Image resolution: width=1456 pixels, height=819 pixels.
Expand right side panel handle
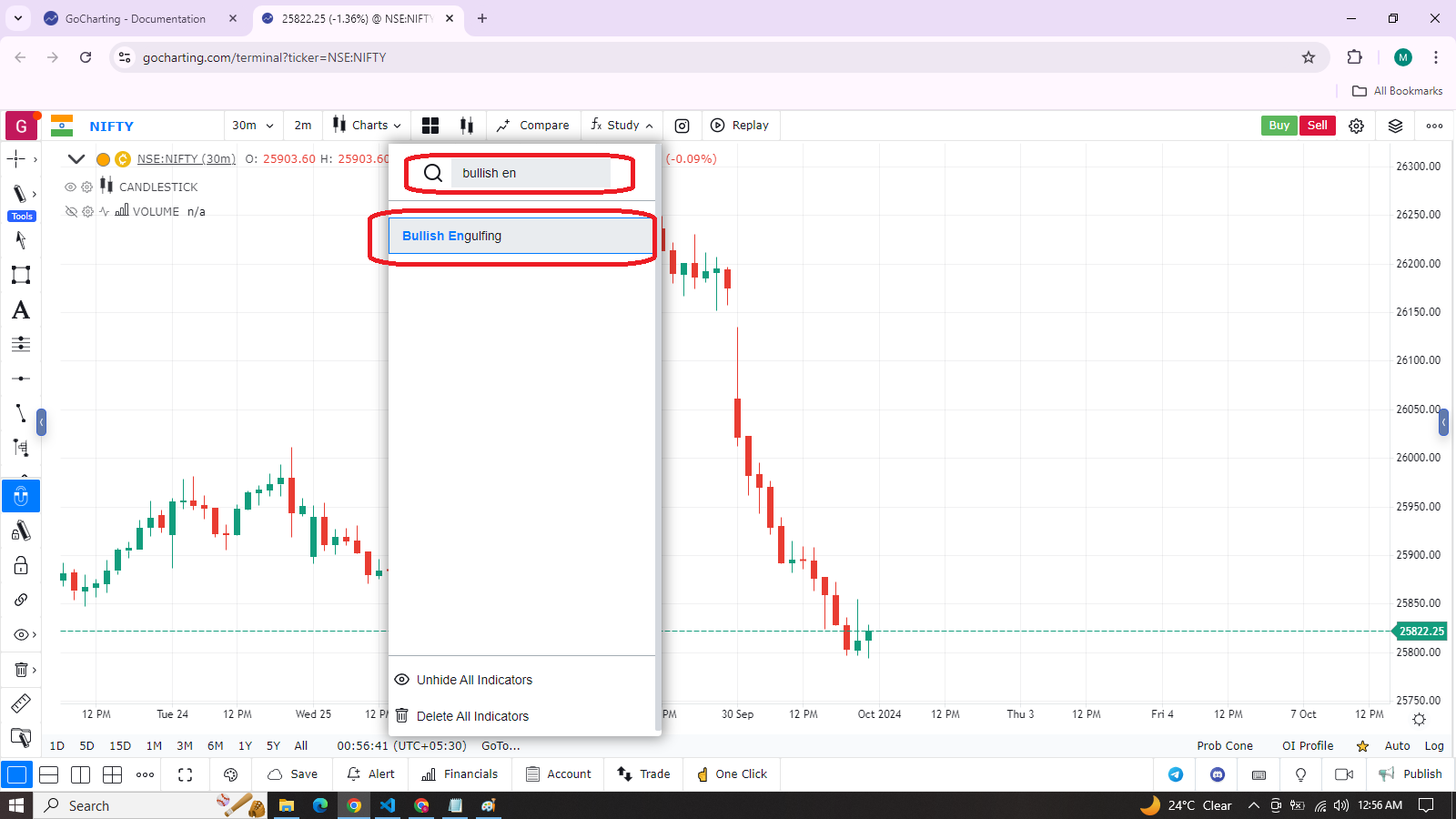point(1443,422)
